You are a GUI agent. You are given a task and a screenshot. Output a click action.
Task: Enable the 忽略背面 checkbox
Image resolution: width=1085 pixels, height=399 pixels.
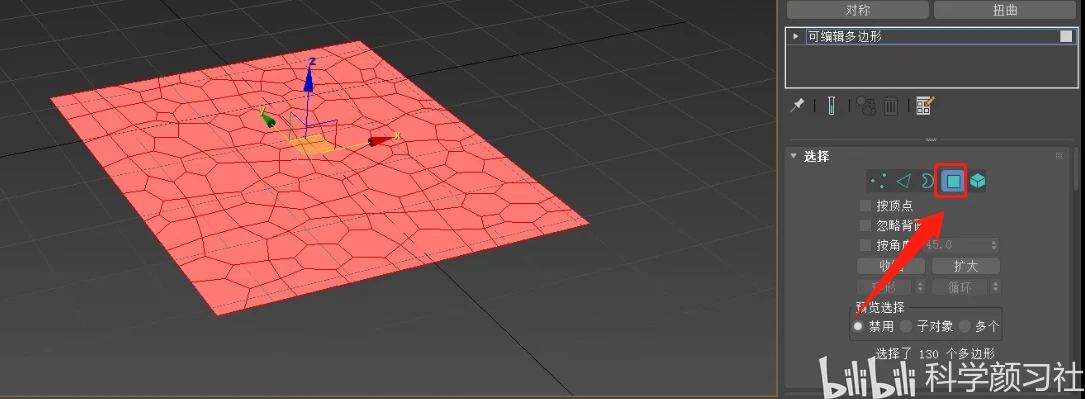pyautogui.click(x=865, y=225)
